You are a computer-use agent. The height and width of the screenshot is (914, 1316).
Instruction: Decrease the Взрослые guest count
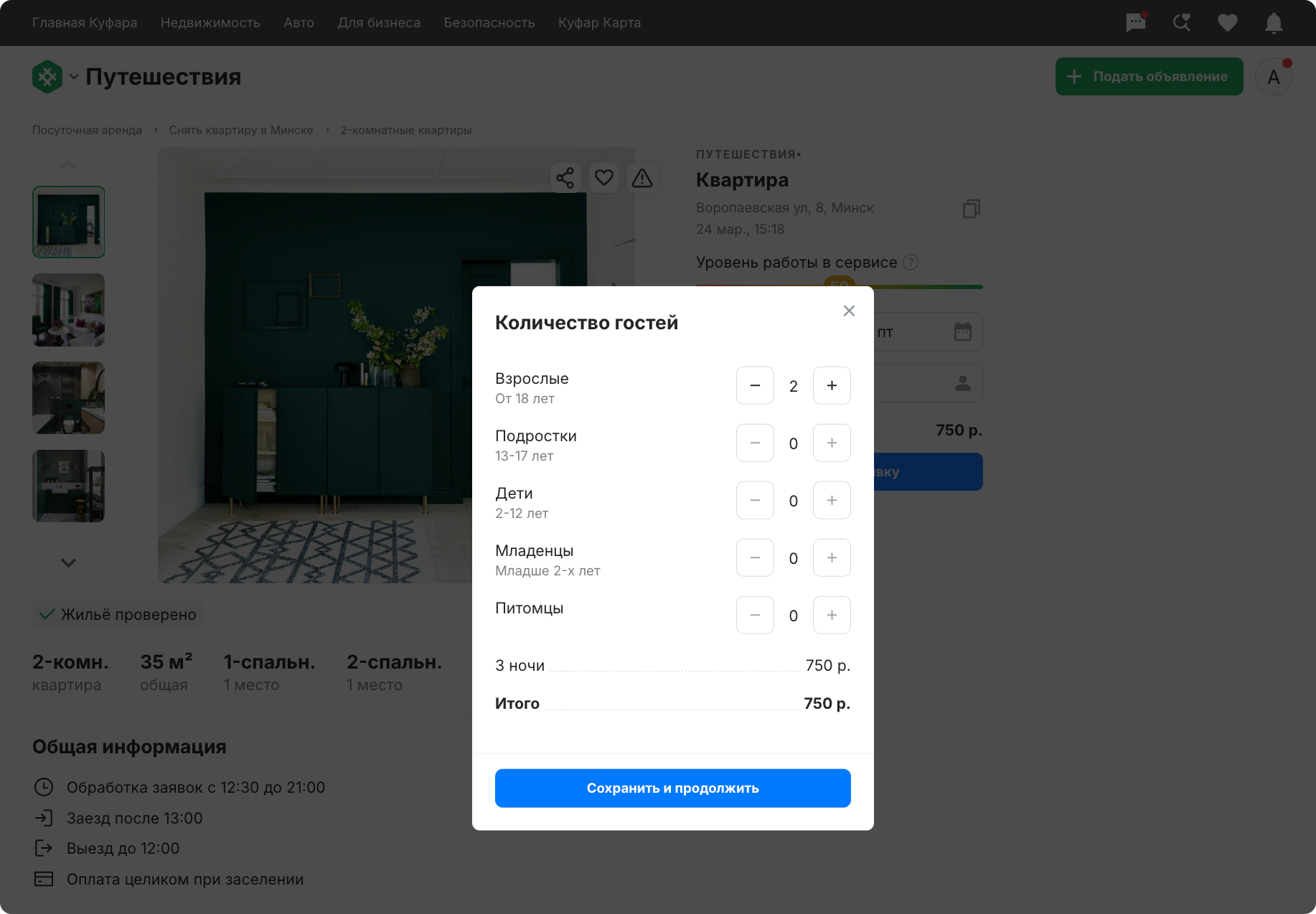(x=755, y=385)
